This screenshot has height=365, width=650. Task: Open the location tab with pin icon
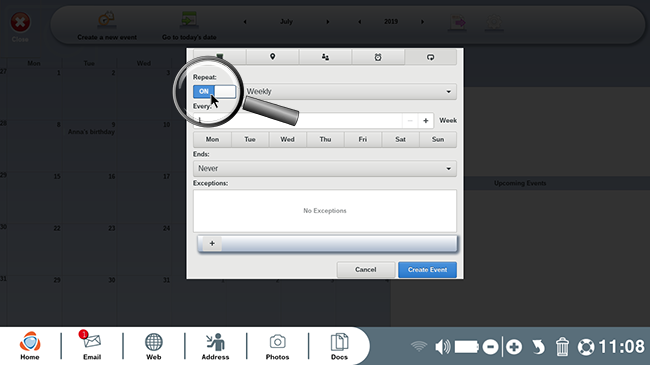[272, 57]
